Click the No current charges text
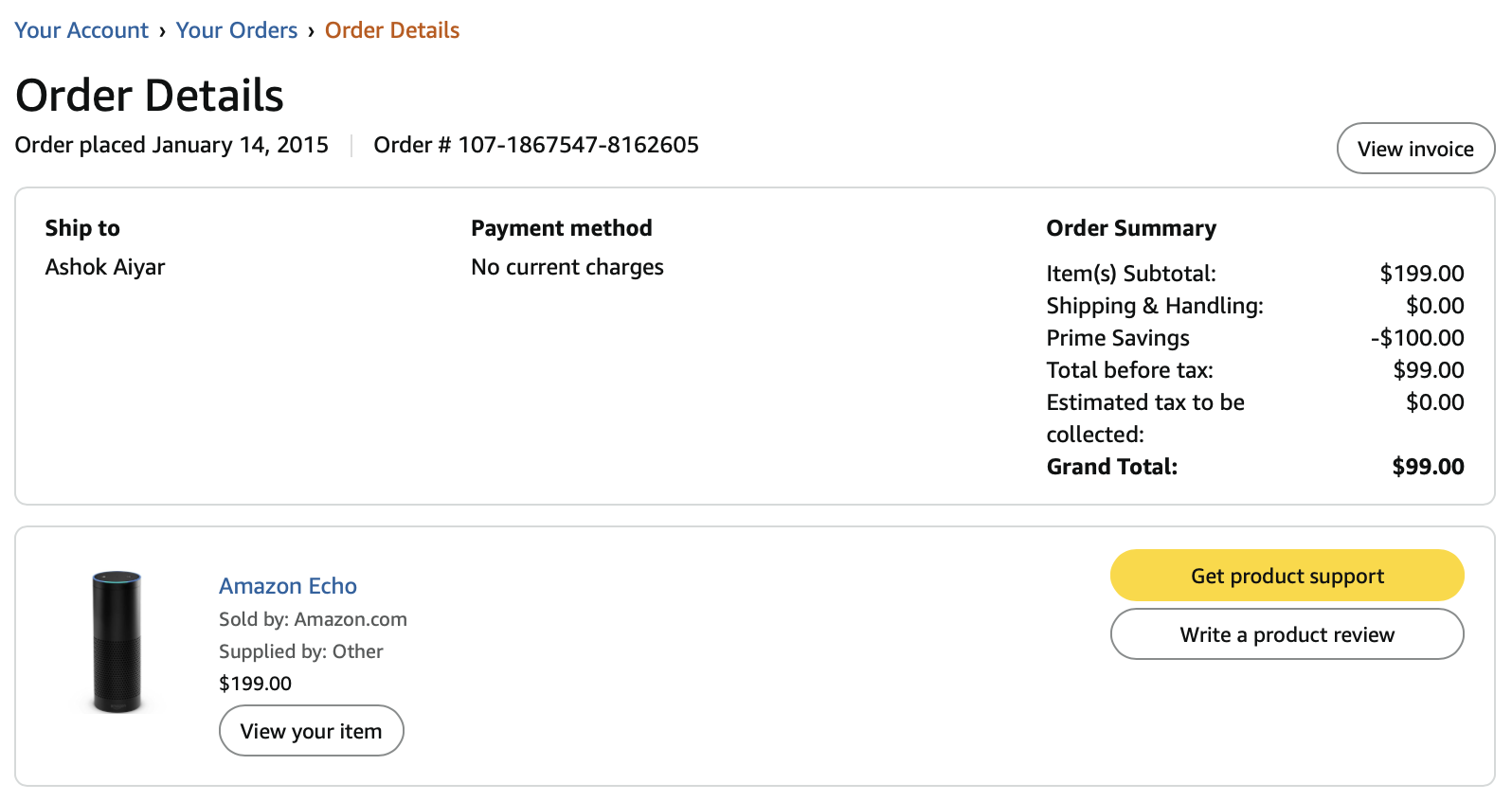Screen dimensions: 1512x801 (x=567, y=267)
